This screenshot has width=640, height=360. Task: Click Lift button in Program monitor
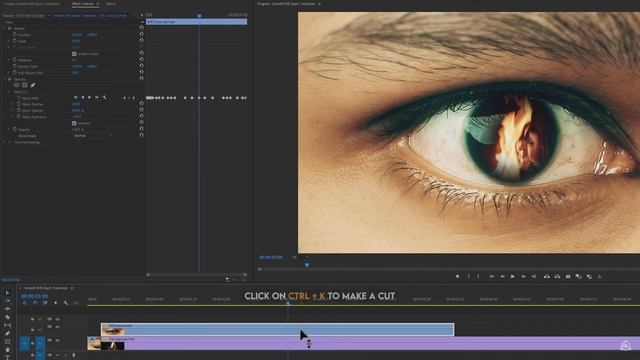pyautogui.click(x=547, y=276)
